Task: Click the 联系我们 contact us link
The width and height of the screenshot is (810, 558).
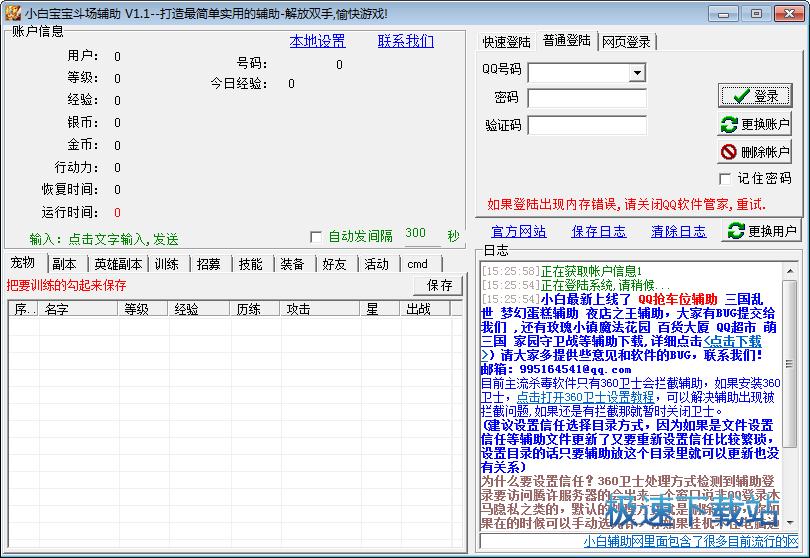Action: [405, 41]
